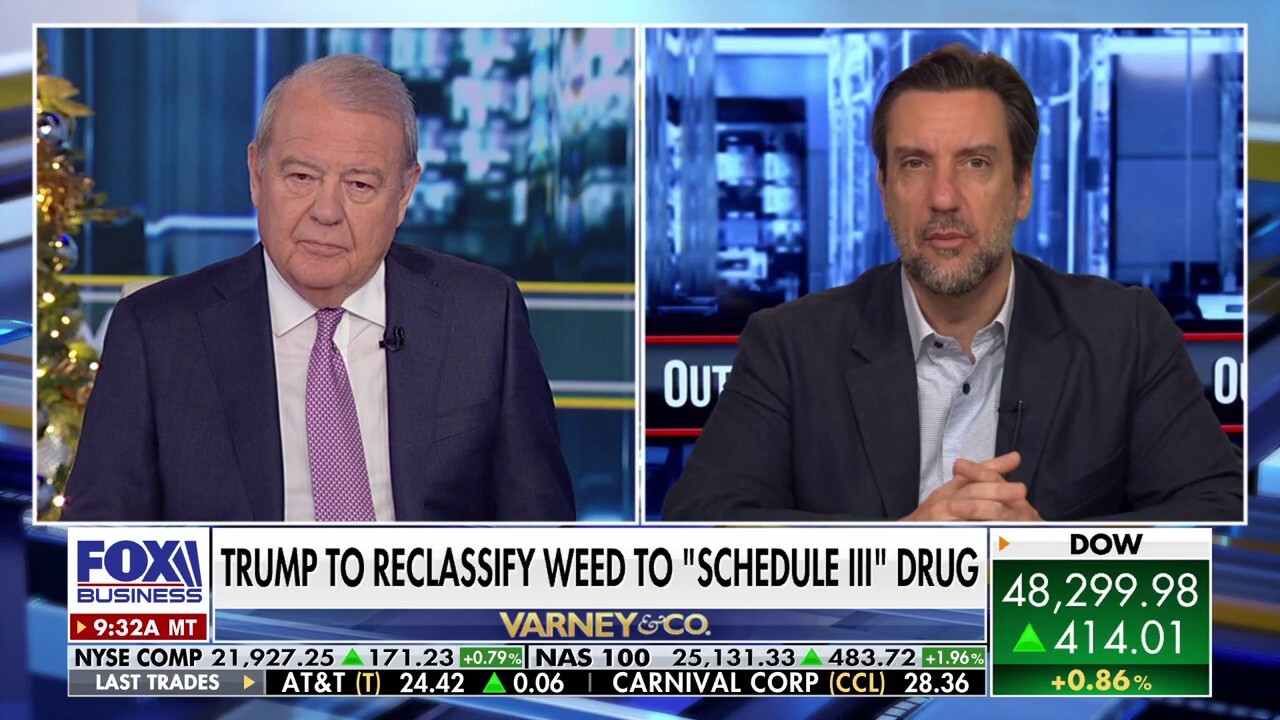Image resolution: width=1280 pixels, height=720 pixels.
Task: Click the NAS 100 green up arrow
Action: (x=811, y=658)
